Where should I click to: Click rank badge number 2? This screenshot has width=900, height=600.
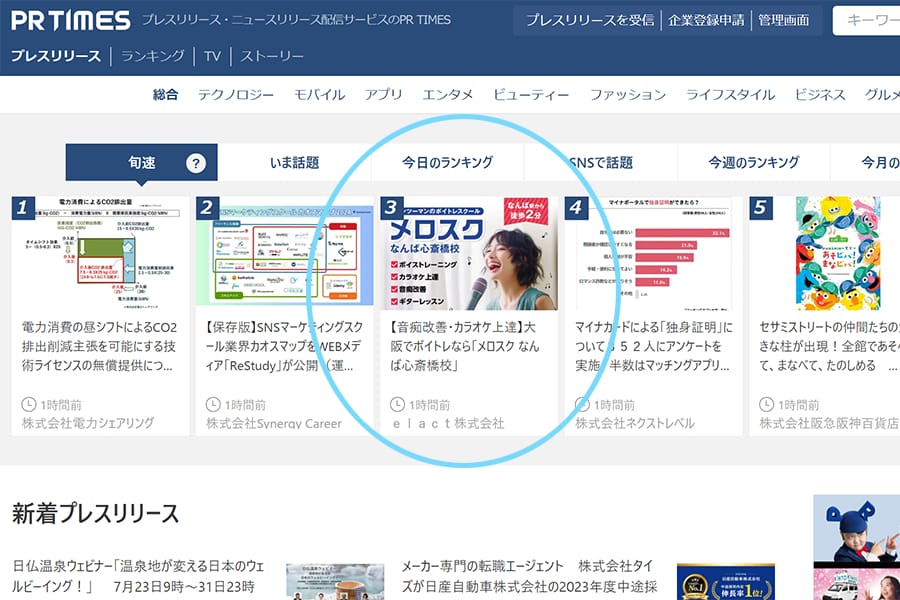207,207
